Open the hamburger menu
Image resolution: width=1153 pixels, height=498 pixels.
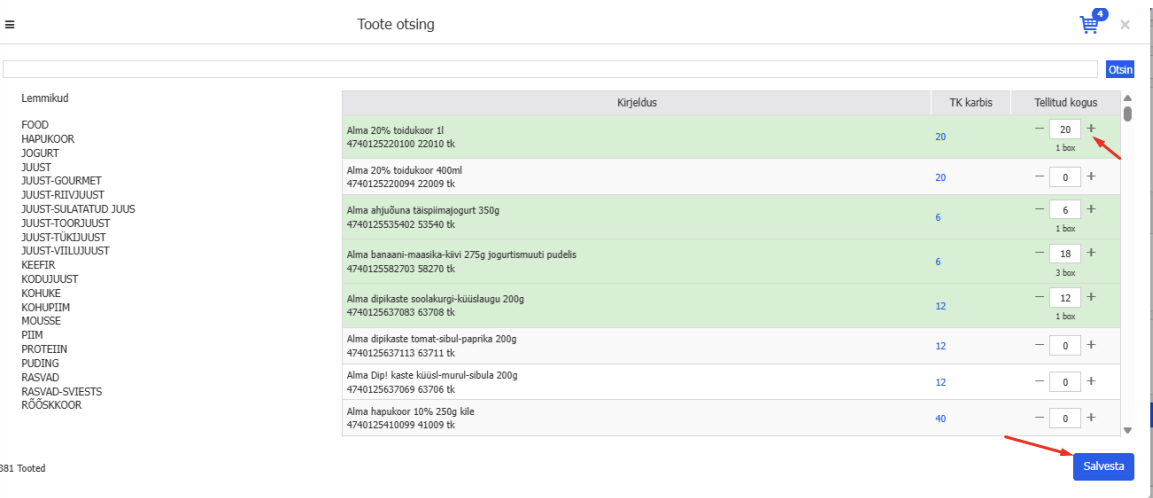pos(10,24)
